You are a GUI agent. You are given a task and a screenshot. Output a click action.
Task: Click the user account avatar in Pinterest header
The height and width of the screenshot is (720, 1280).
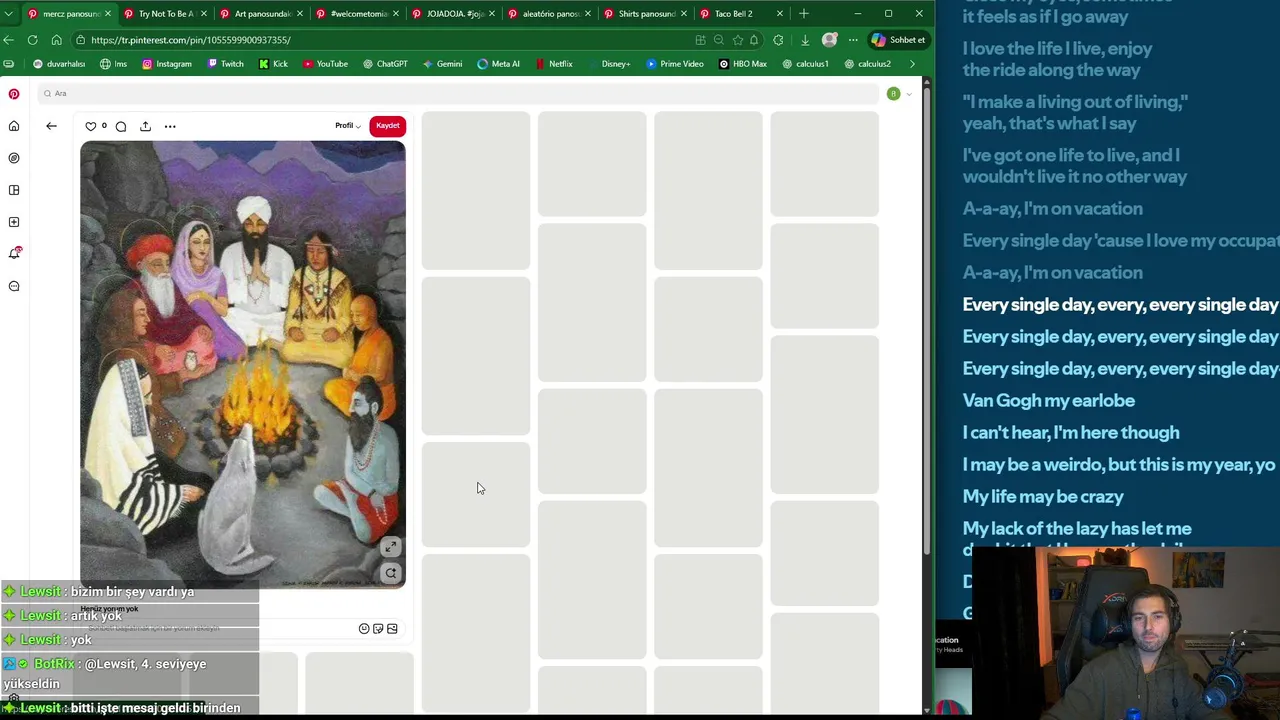pos(893,94)
